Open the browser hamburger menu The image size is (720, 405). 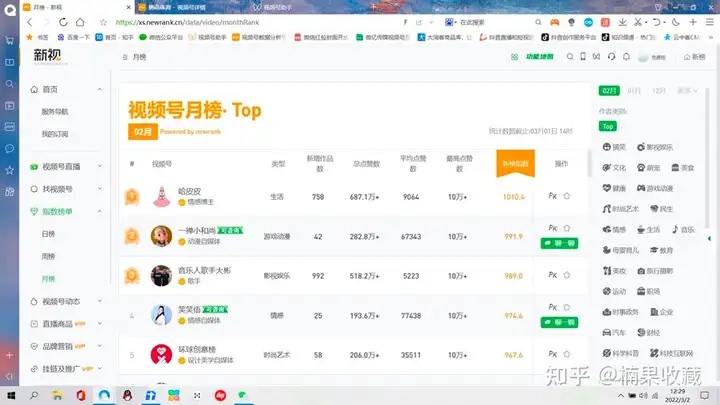click(x=709, y=22)
